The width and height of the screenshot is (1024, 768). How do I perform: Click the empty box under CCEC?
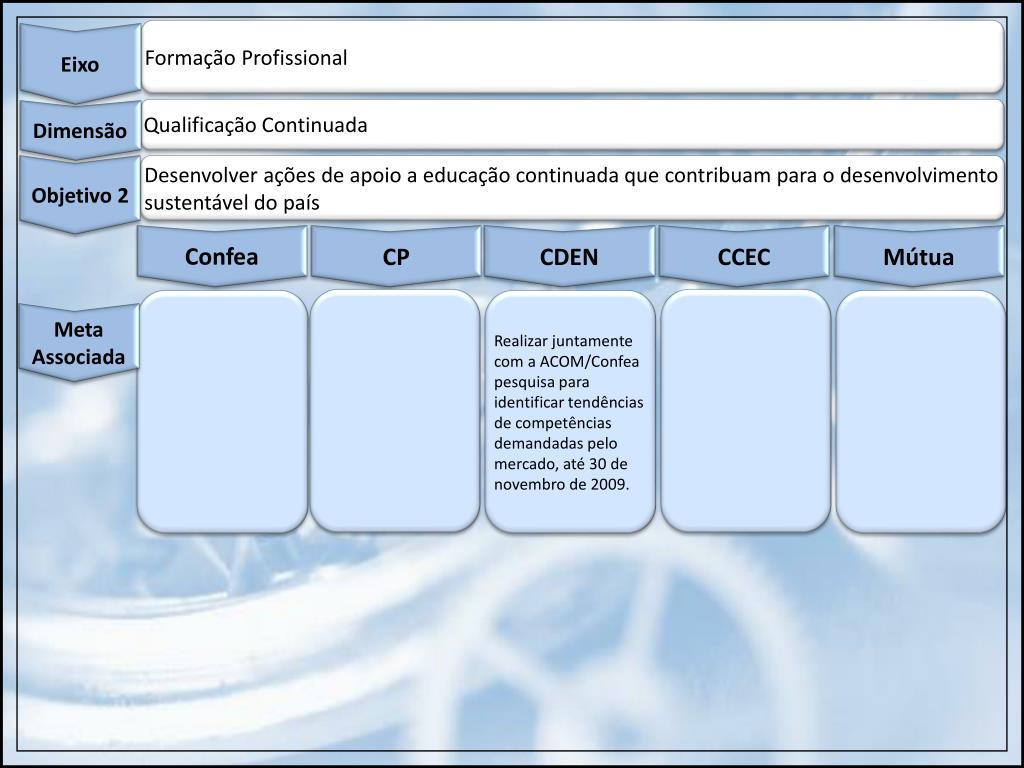pos(745,411)
